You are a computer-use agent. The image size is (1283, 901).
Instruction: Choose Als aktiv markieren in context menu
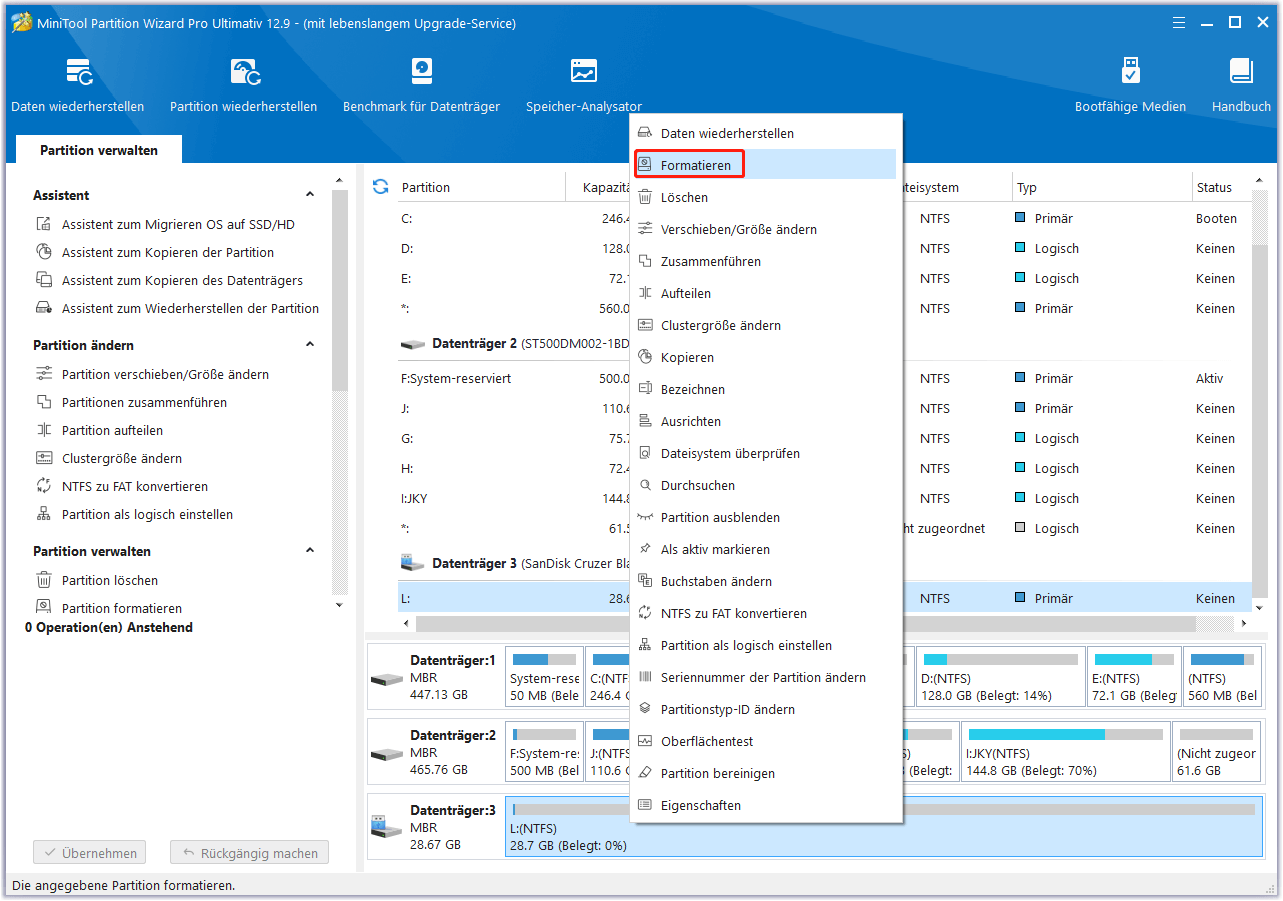coord(765,549)
